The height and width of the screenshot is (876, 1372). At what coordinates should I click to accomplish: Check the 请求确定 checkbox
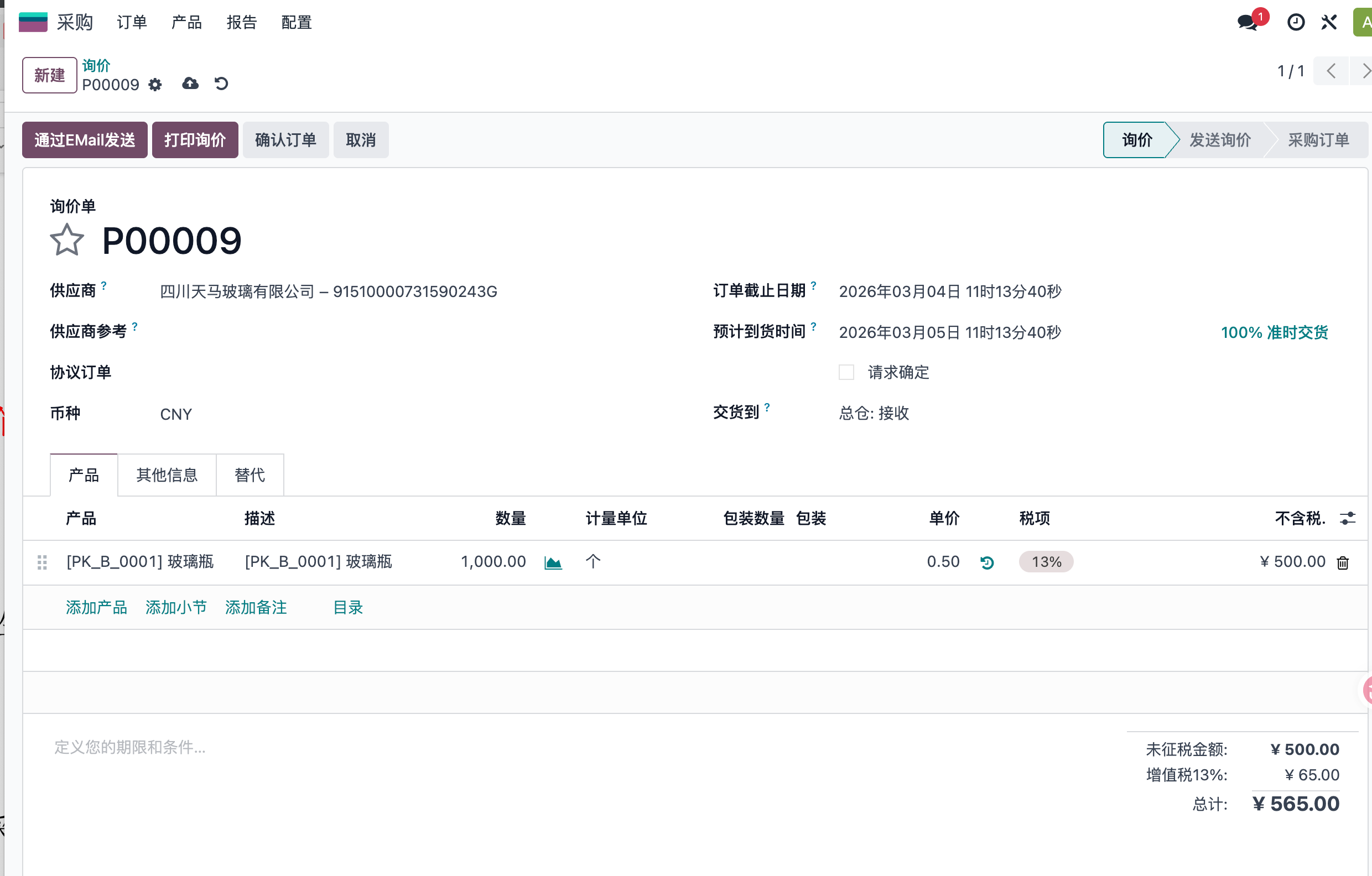[x=846, y=373]
